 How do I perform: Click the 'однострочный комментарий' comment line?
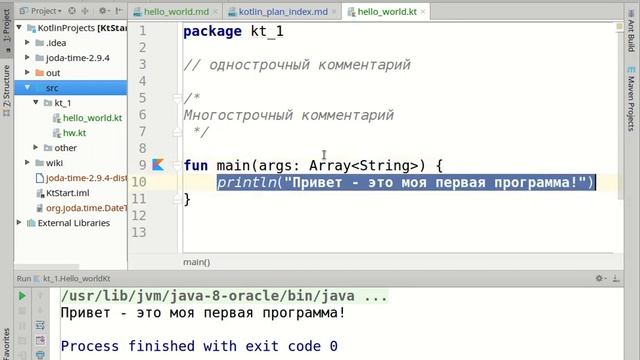point(297,64)
